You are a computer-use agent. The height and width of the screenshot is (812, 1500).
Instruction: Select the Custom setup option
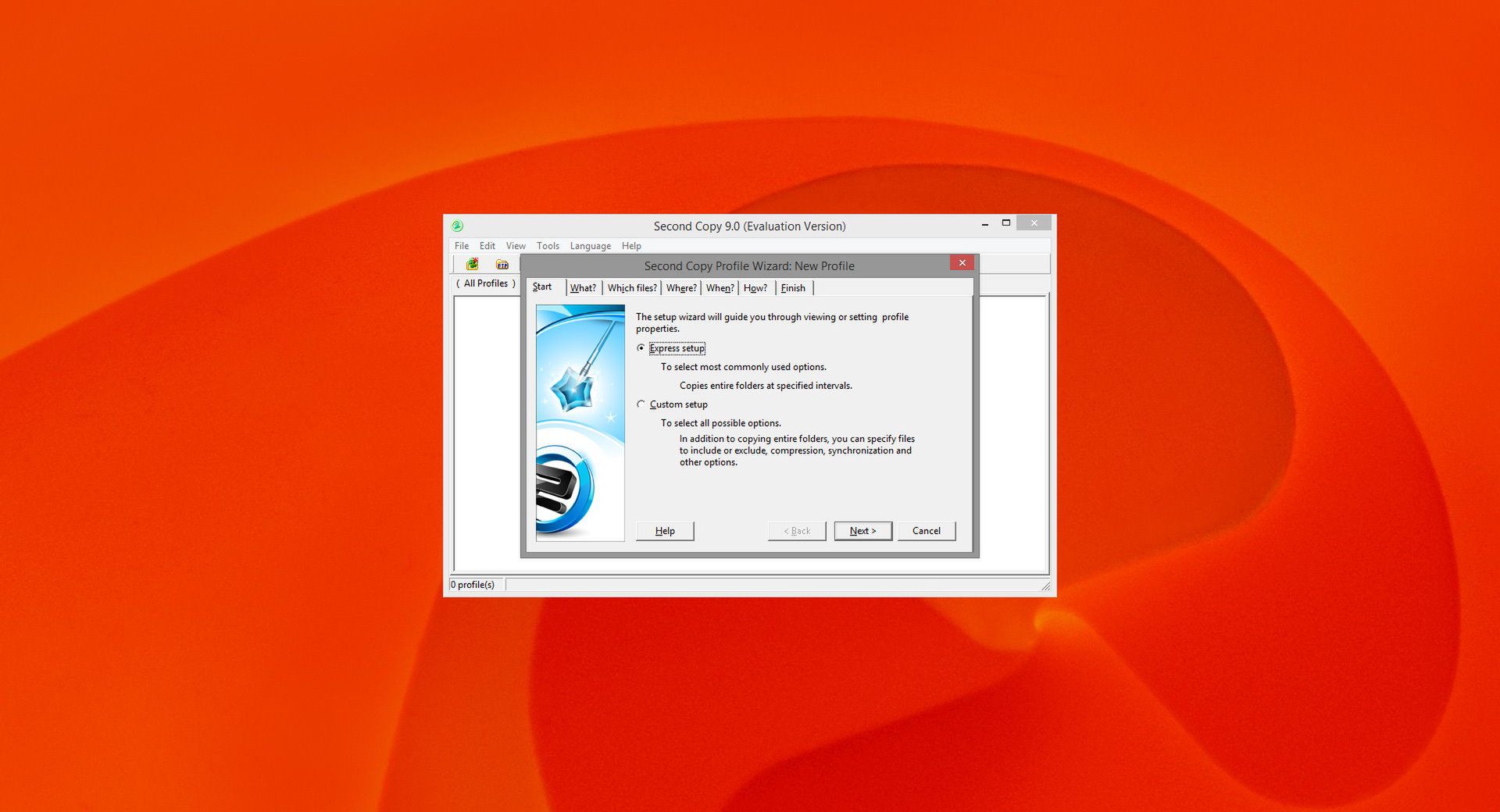coord(641,404)
